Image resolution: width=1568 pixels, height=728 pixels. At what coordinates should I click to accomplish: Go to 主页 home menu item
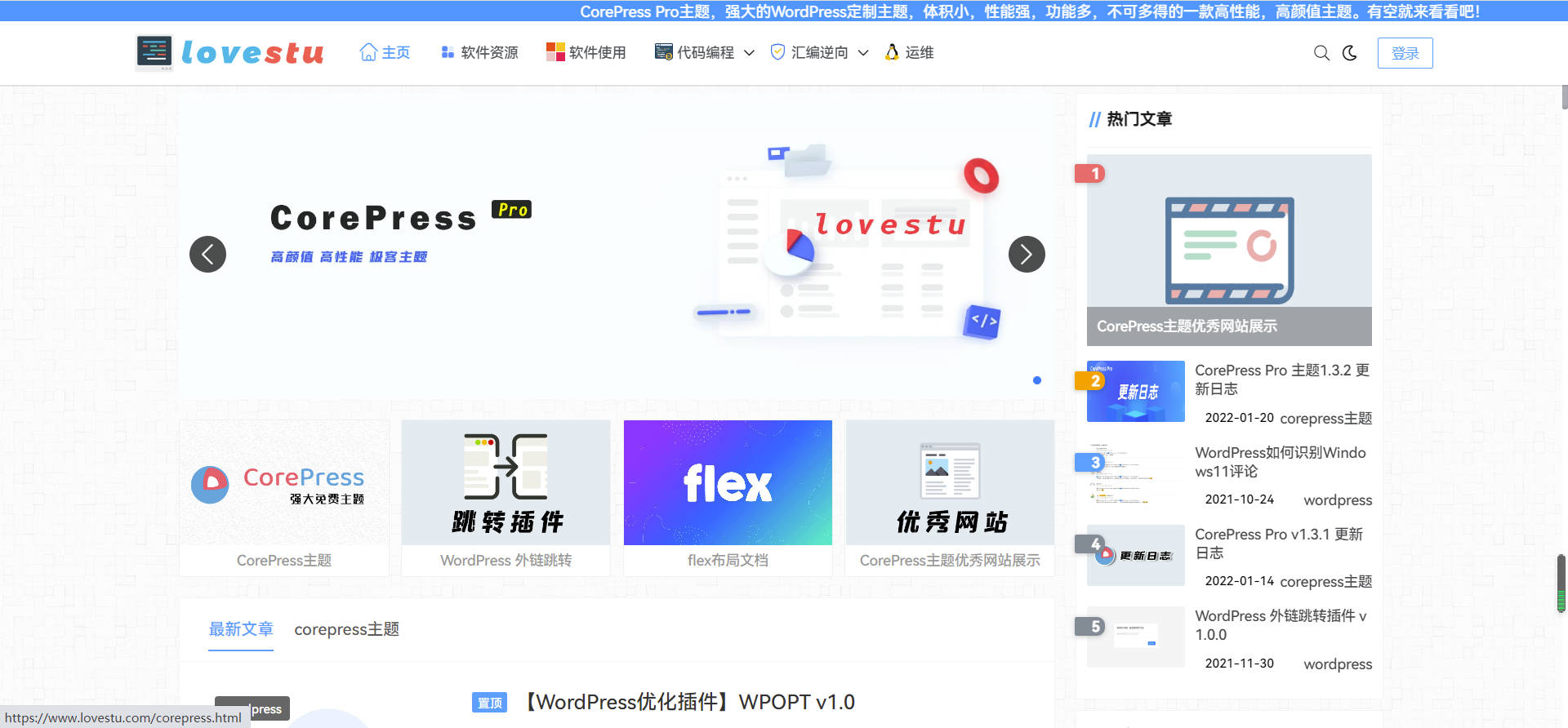396,52
